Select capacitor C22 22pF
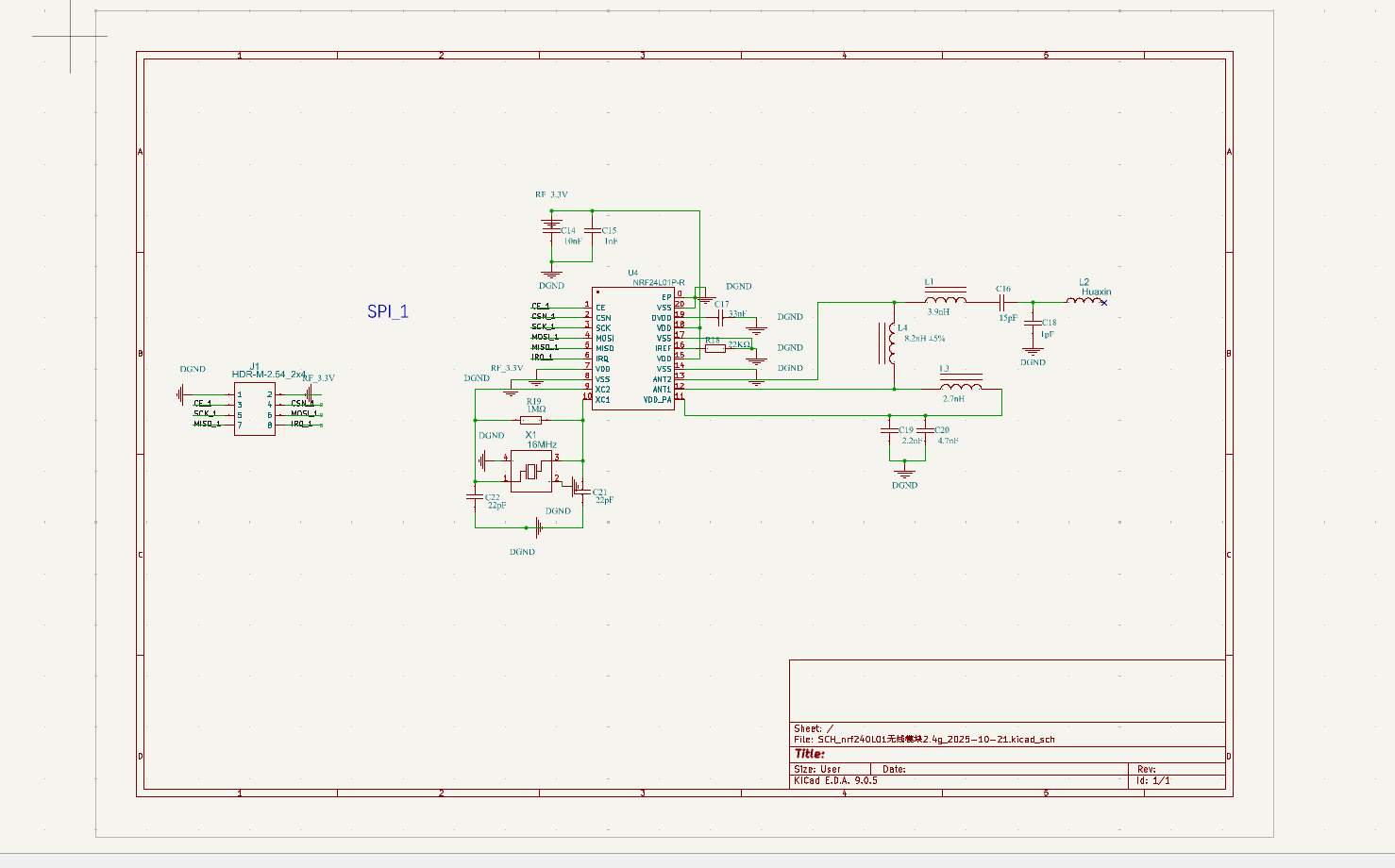This screenshot has height=868, width=1395. [x=474, y=495]
